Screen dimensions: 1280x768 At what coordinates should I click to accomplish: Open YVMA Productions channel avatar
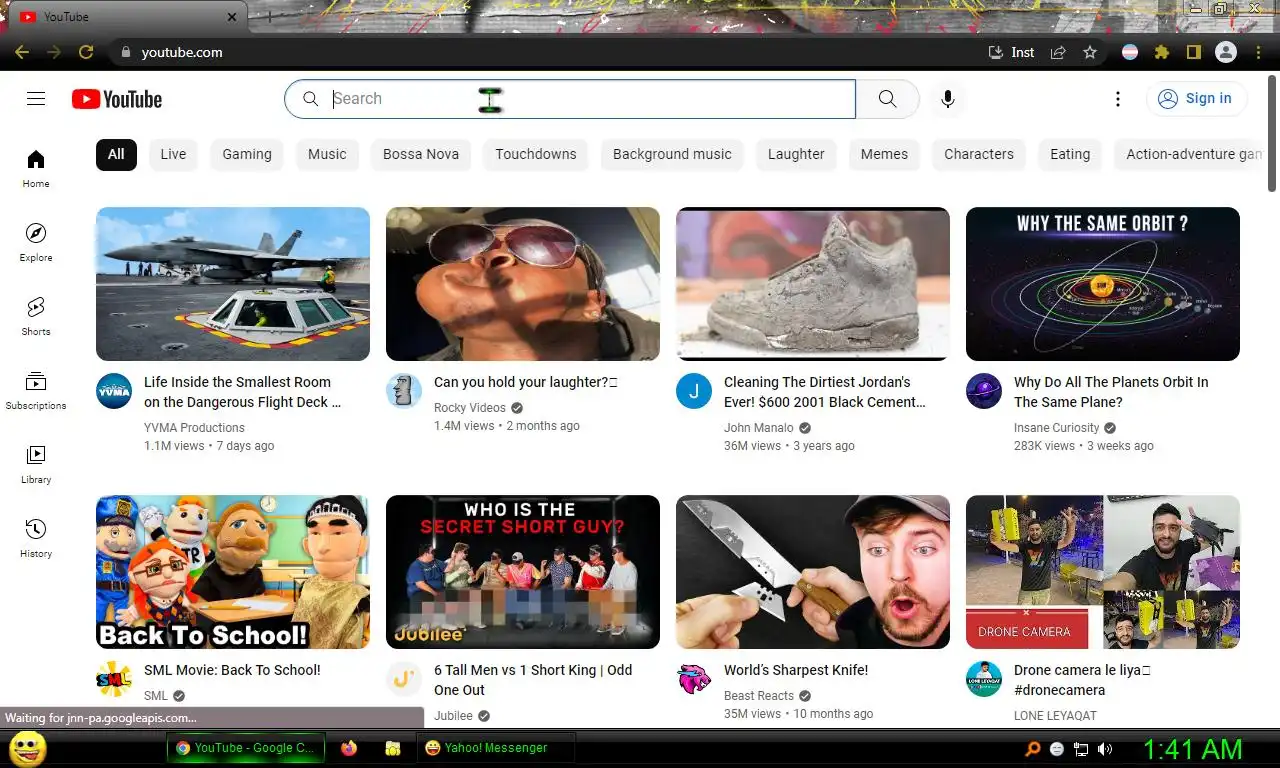(x=114, y=391)
